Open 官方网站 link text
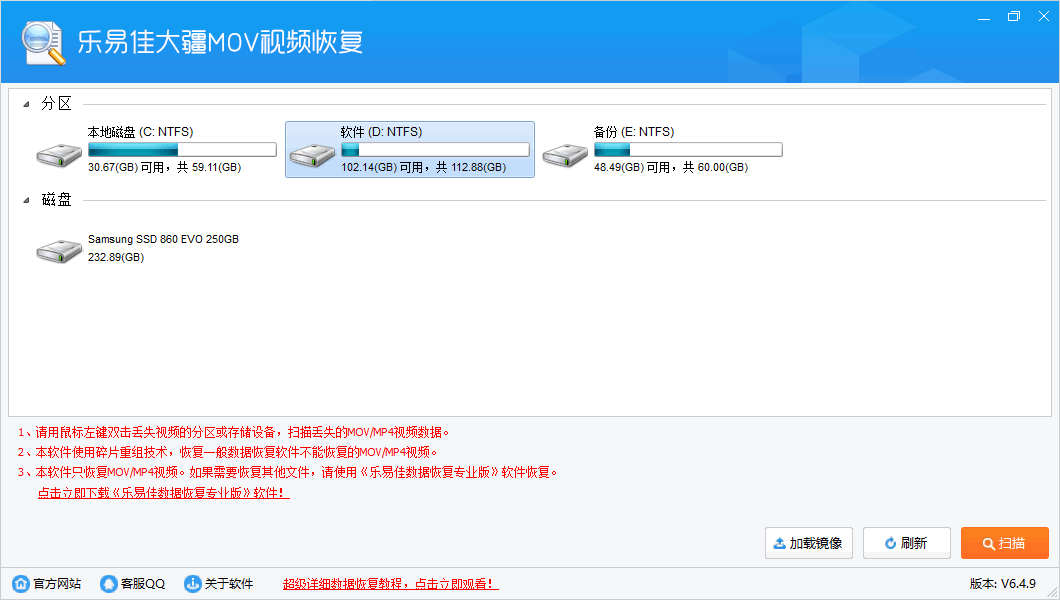 (57, 584)
